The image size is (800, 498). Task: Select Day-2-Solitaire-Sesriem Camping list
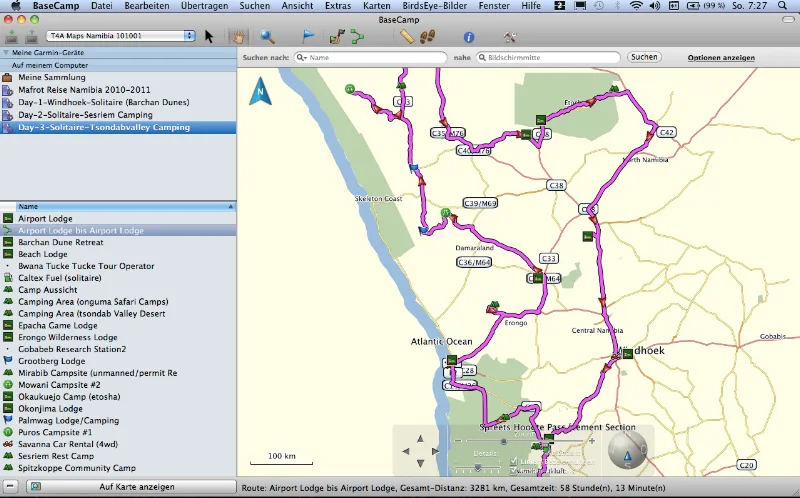[x=118, y=115]
